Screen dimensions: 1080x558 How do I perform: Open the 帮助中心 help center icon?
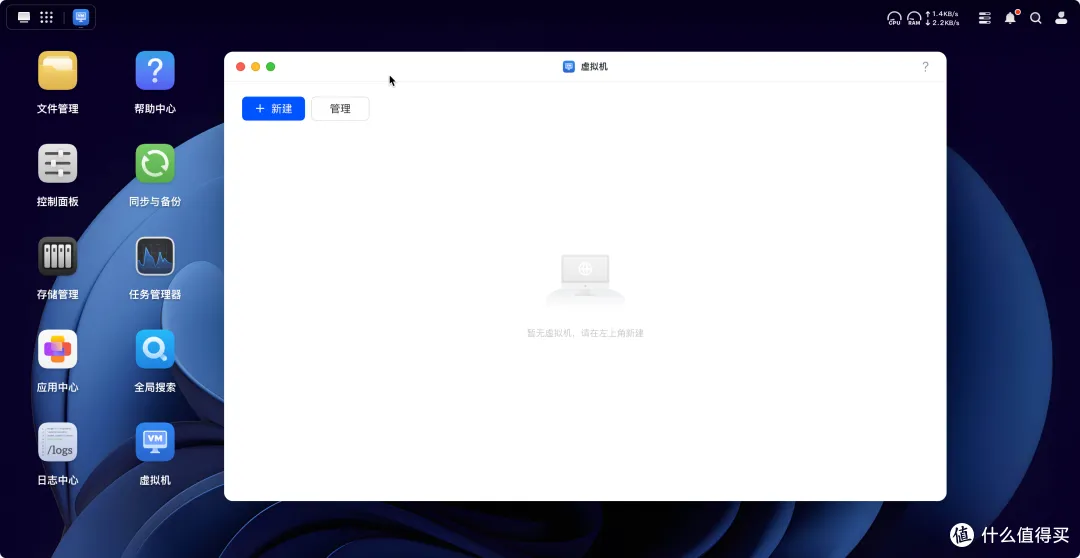coord(155,71)
